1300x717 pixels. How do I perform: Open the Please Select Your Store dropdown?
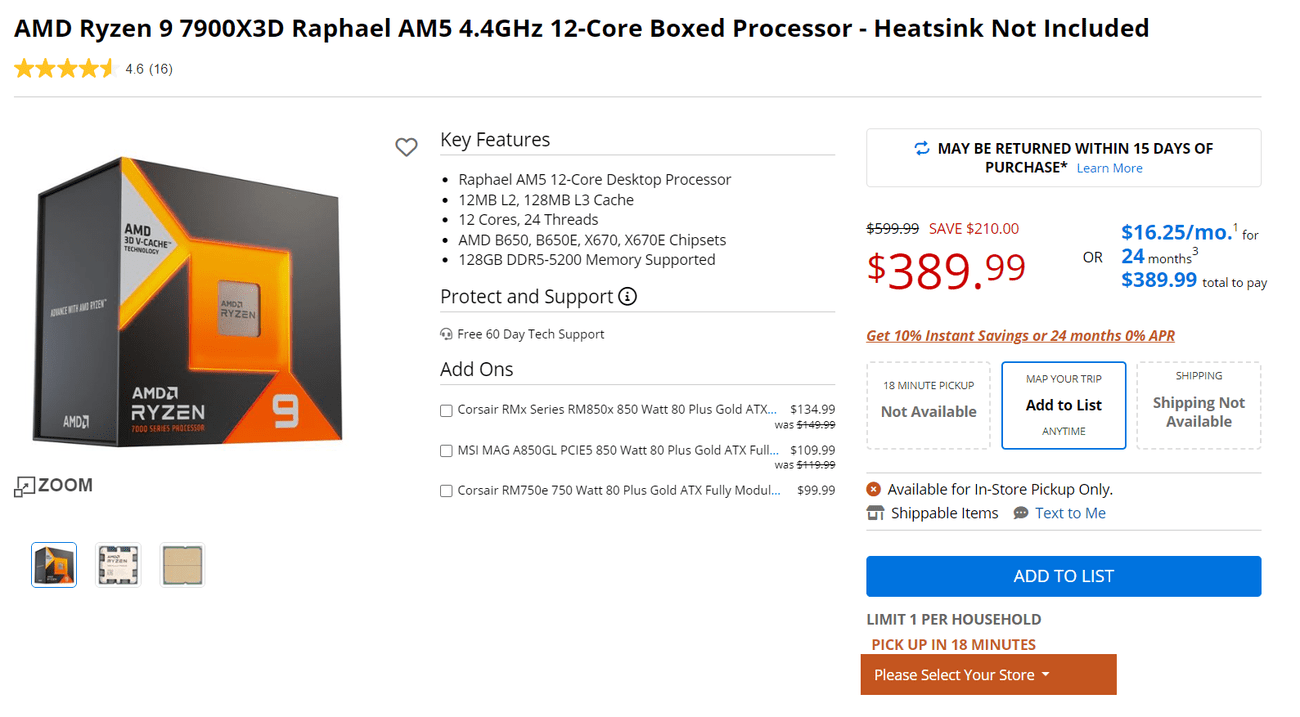(x=988, y=675)
